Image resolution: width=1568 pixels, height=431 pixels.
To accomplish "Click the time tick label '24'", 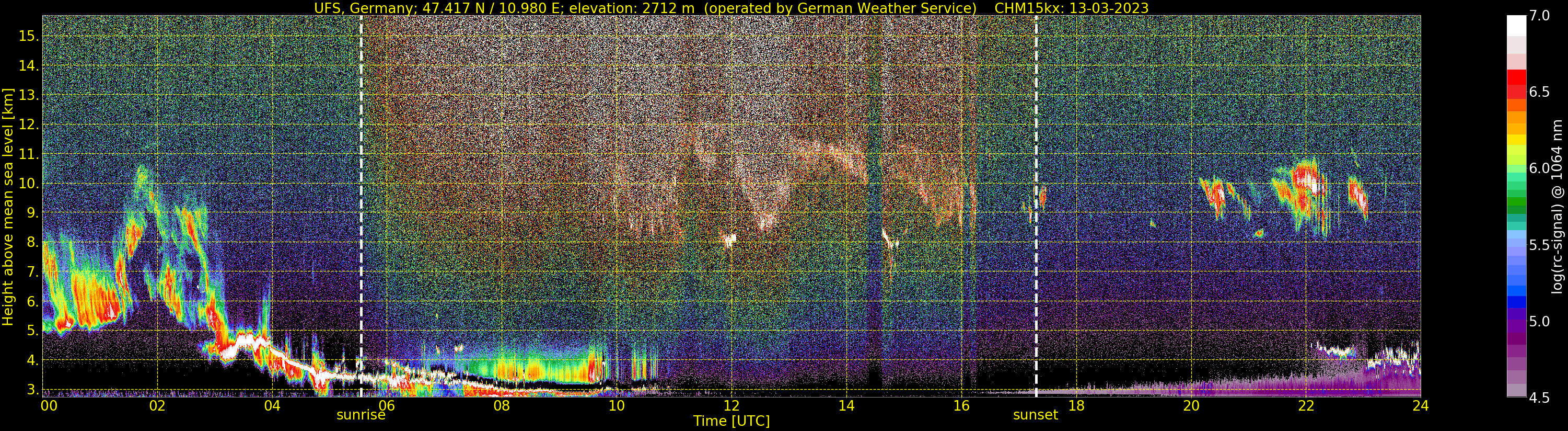I will 1420,406.
